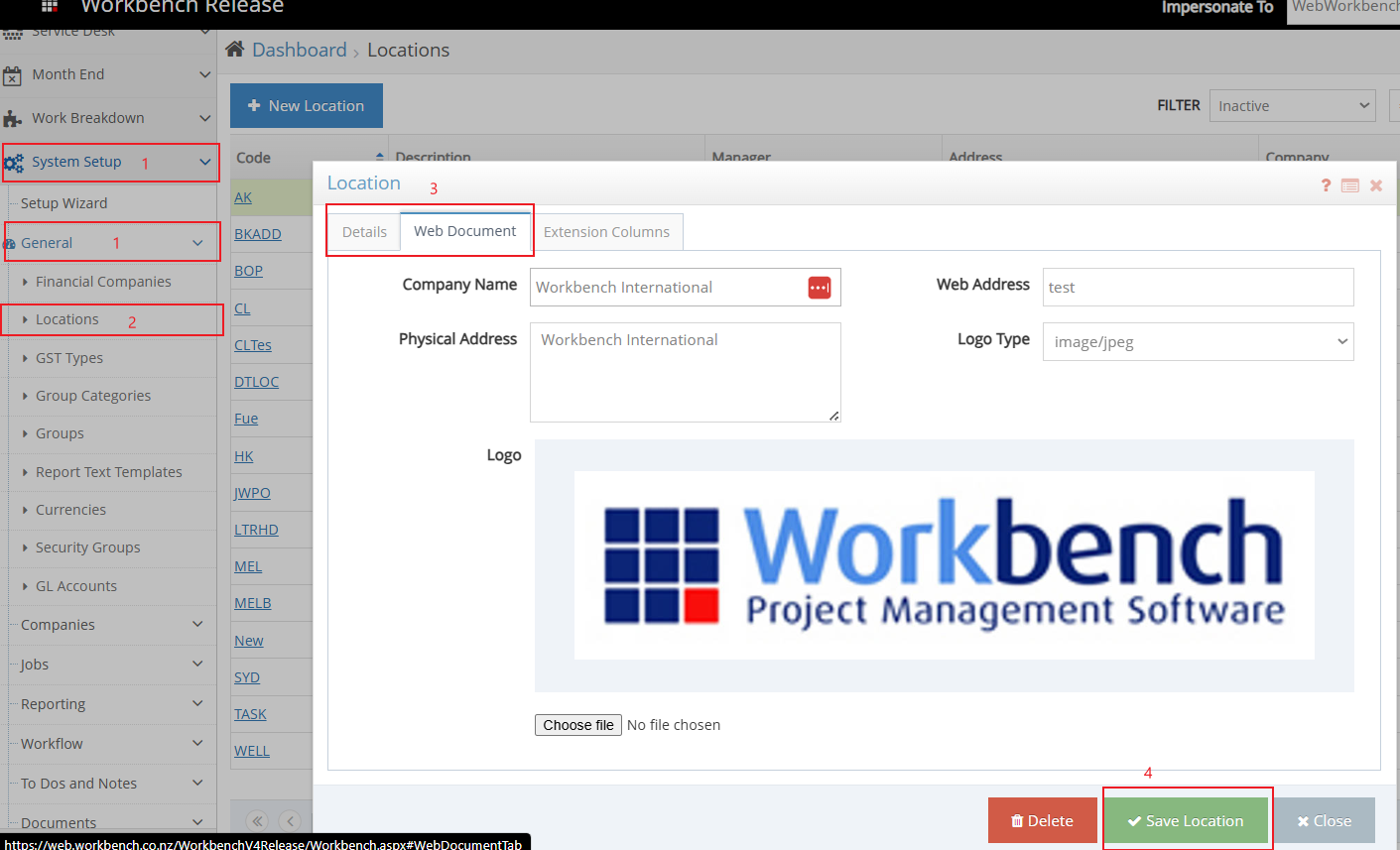Switch to the Details tab
This screenshot has width=1400, height=850.
(364, 232)
